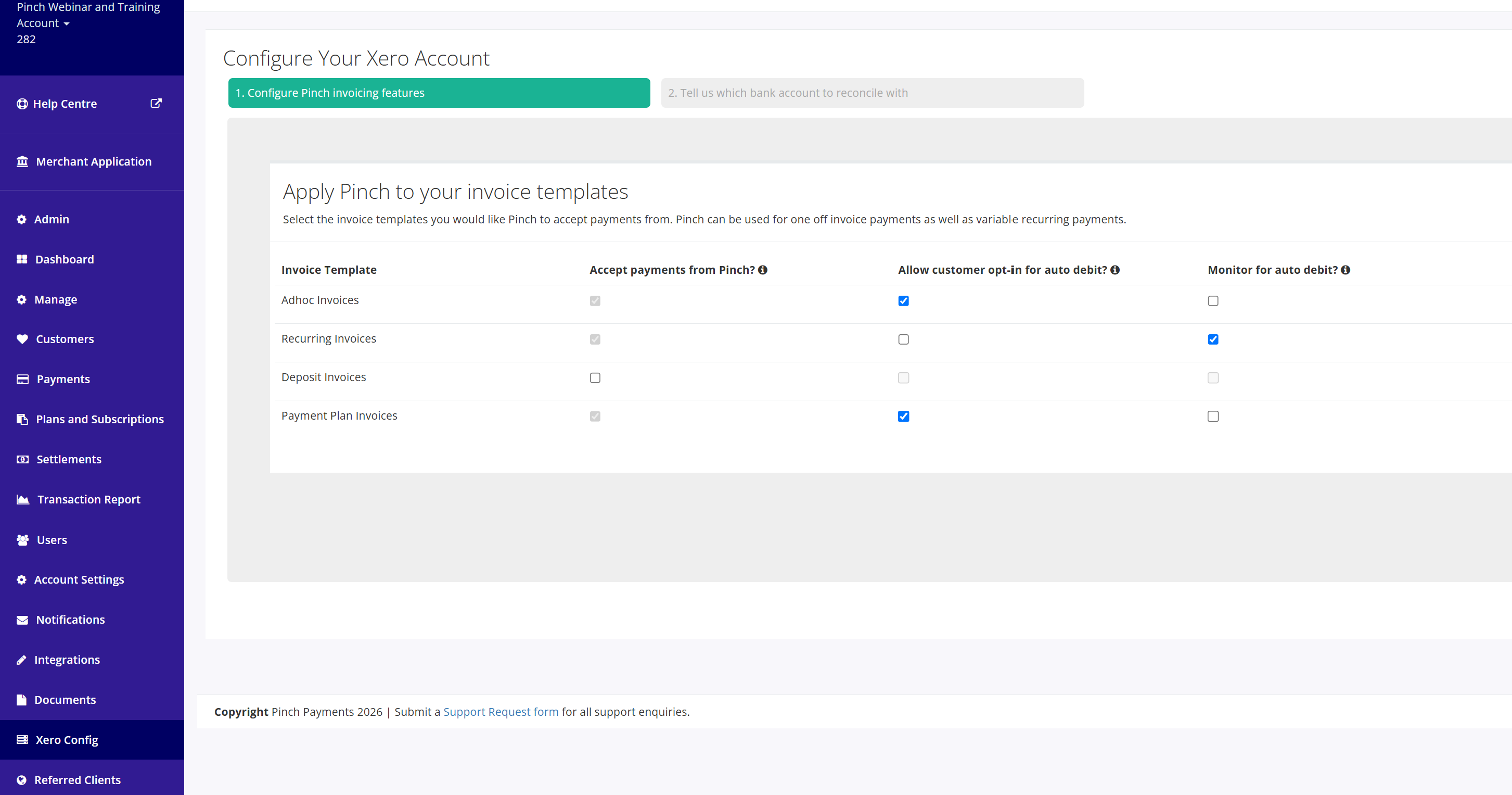Click the Users group icon
This screenshot has width=1512, height=795.
pyautogui.click(x=22, y=540)
